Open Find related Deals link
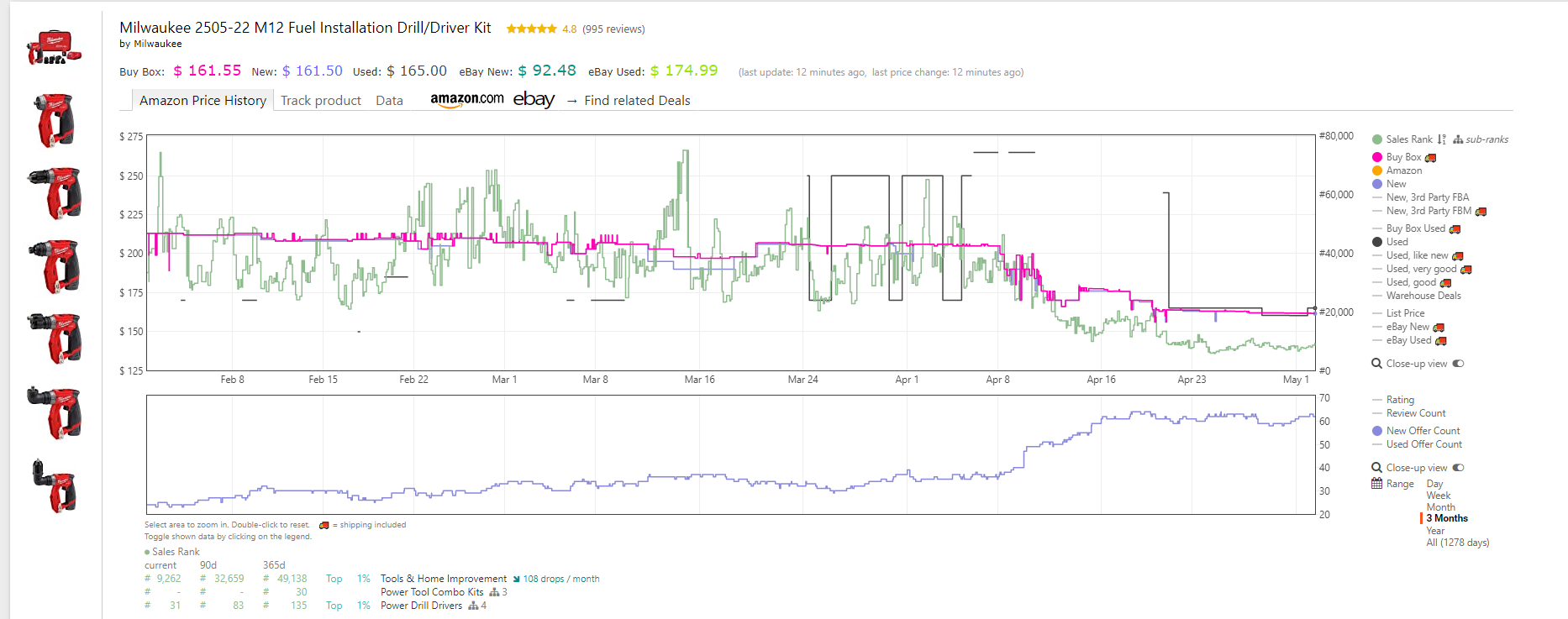The height and width of the screenshot is (619, 1568). point(637,100)
